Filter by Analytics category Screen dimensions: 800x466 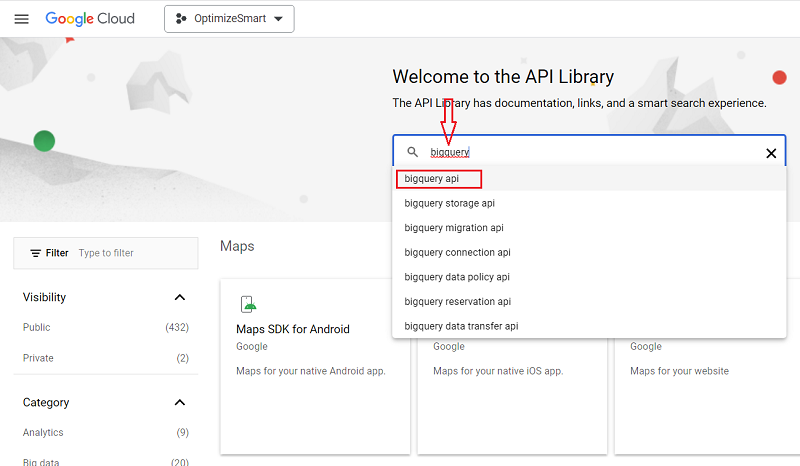point(106,432)
